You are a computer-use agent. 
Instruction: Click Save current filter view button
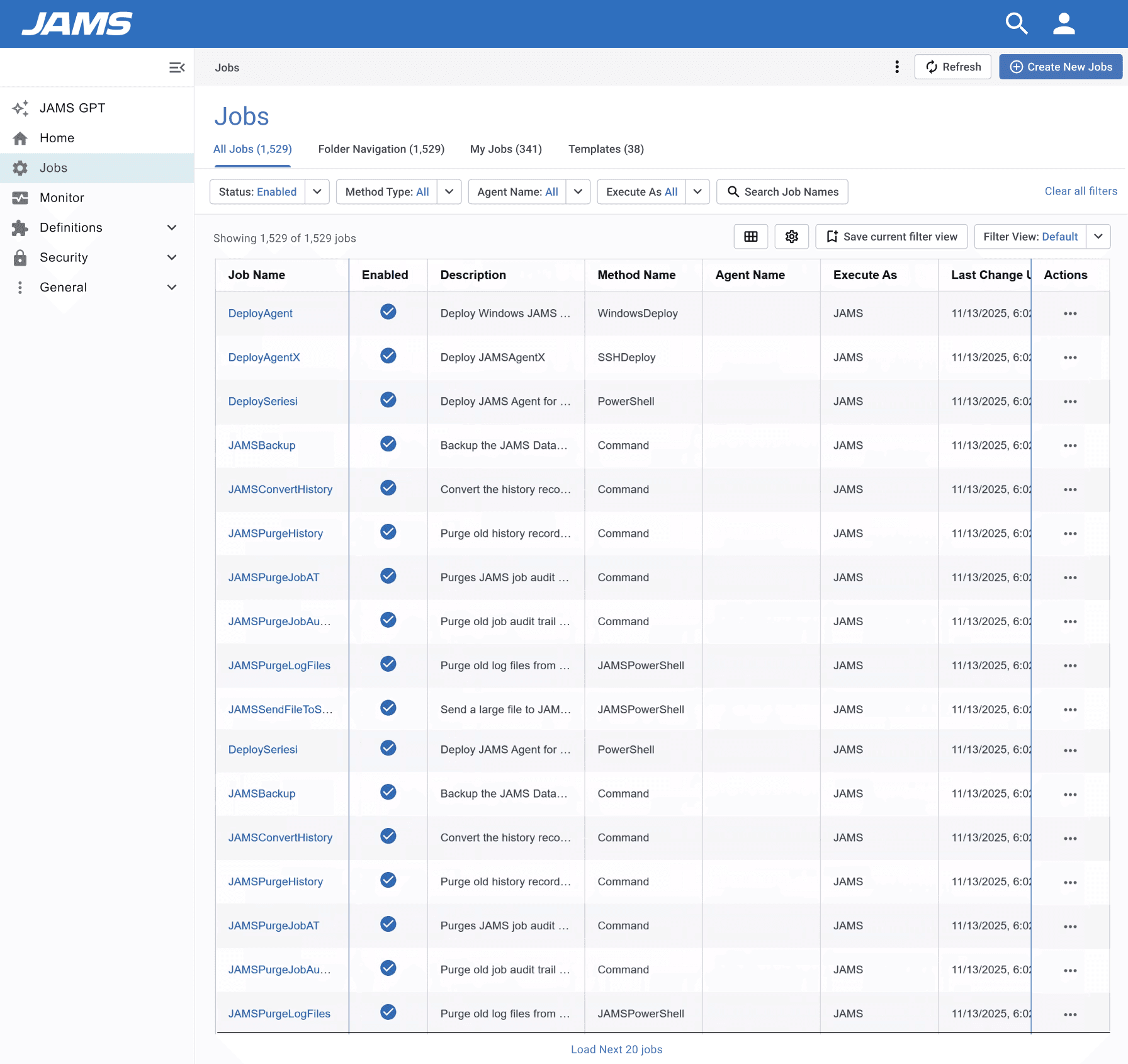tap(891, 237)
